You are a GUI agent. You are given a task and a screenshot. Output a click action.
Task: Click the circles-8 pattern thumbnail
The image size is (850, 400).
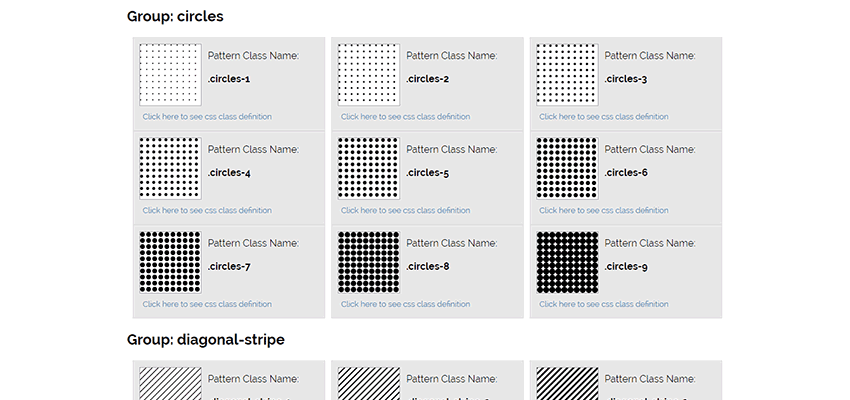[x=369, y=262]
